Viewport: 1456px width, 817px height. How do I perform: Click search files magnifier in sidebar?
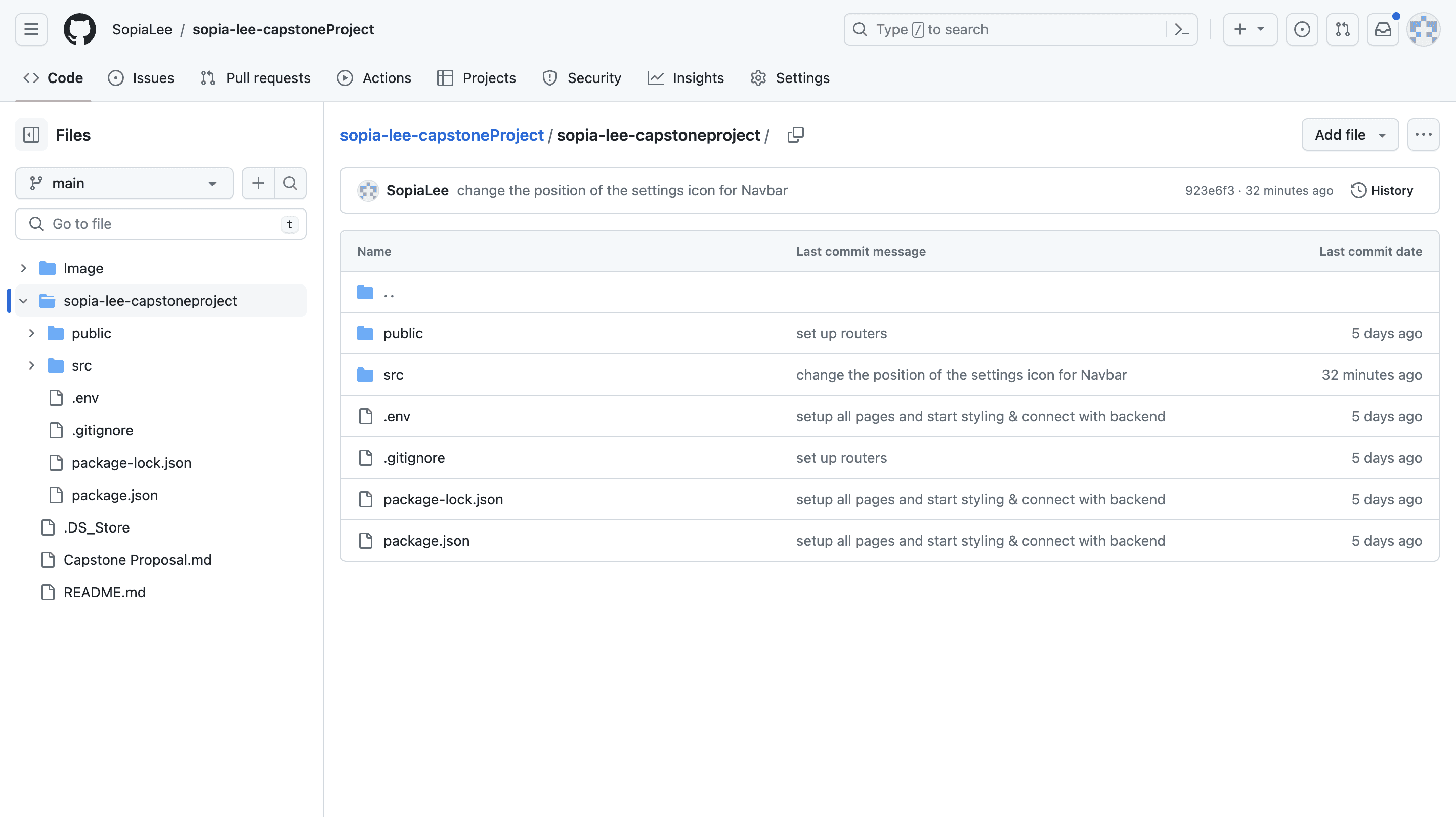coord(290,183)
